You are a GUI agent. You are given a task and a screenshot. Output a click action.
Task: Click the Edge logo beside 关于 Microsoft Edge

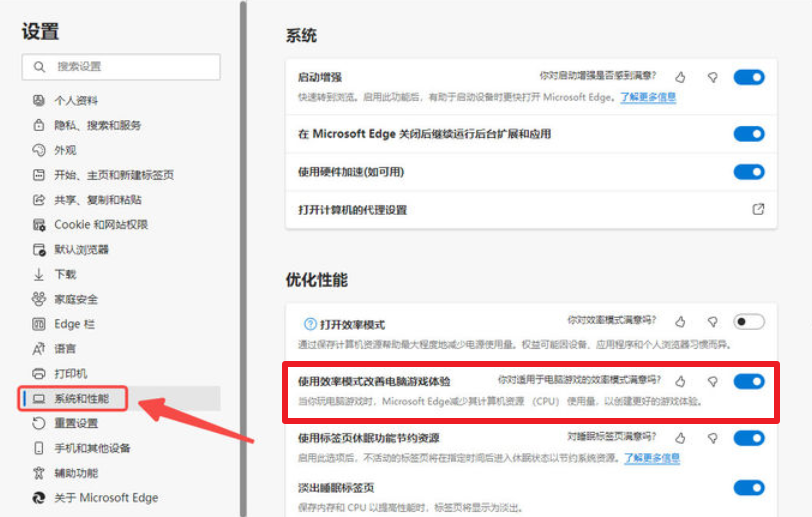click(x=39, y=498)
